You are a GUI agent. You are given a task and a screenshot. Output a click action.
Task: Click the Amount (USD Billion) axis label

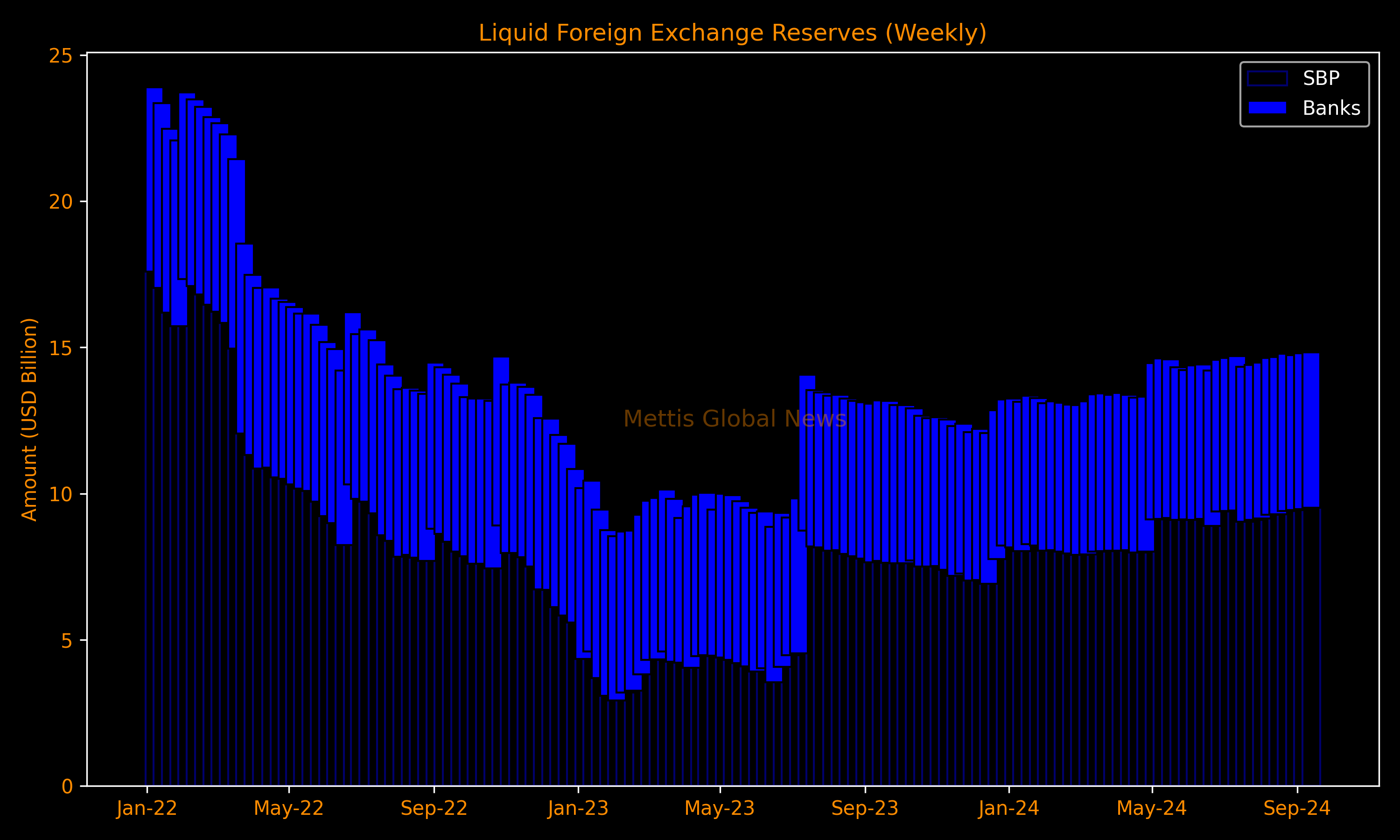point(29,420)
